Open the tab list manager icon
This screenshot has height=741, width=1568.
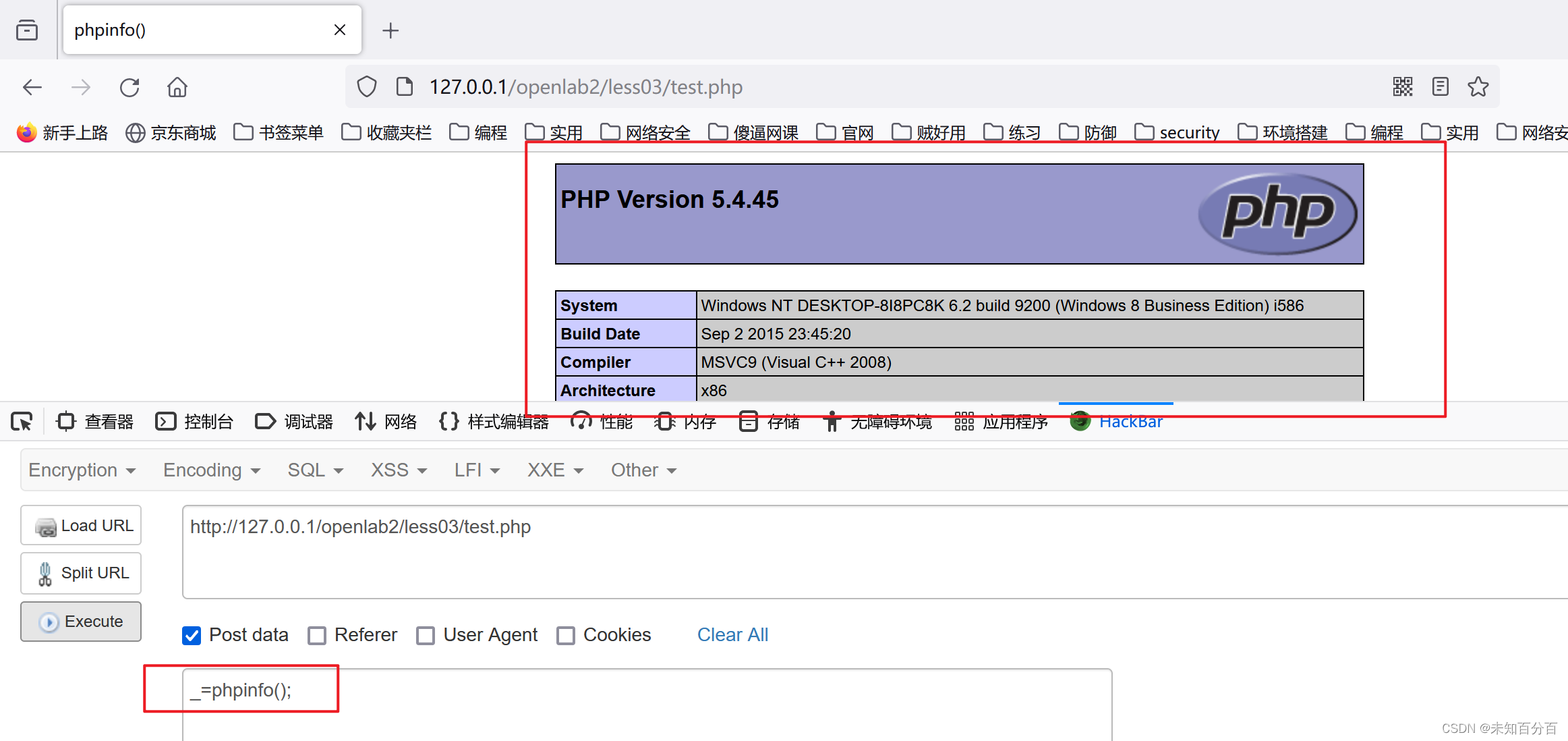[x=27, y=30]
